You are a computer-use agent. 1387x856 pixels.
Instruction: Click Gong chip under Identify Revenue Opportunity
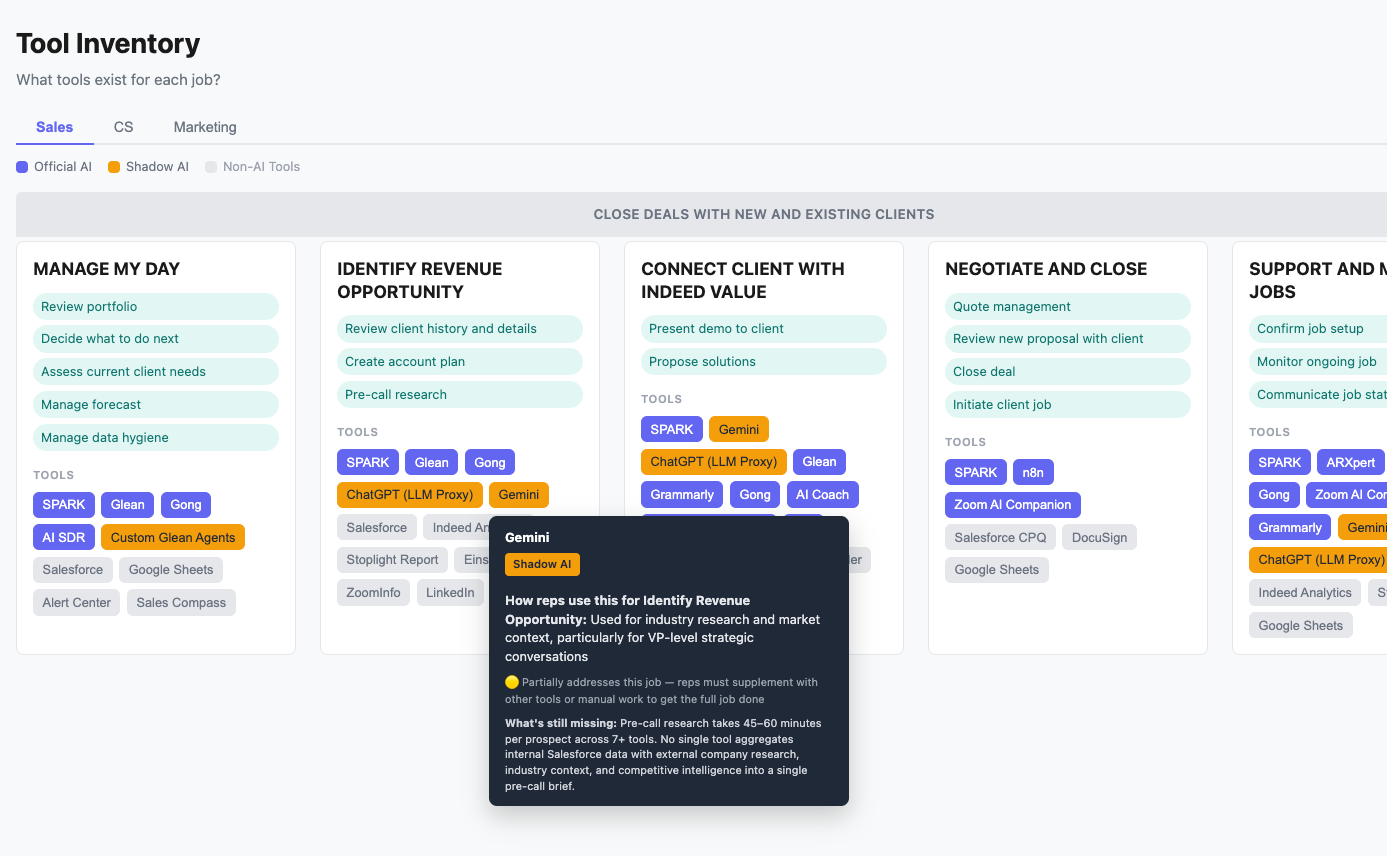[490, 462]
